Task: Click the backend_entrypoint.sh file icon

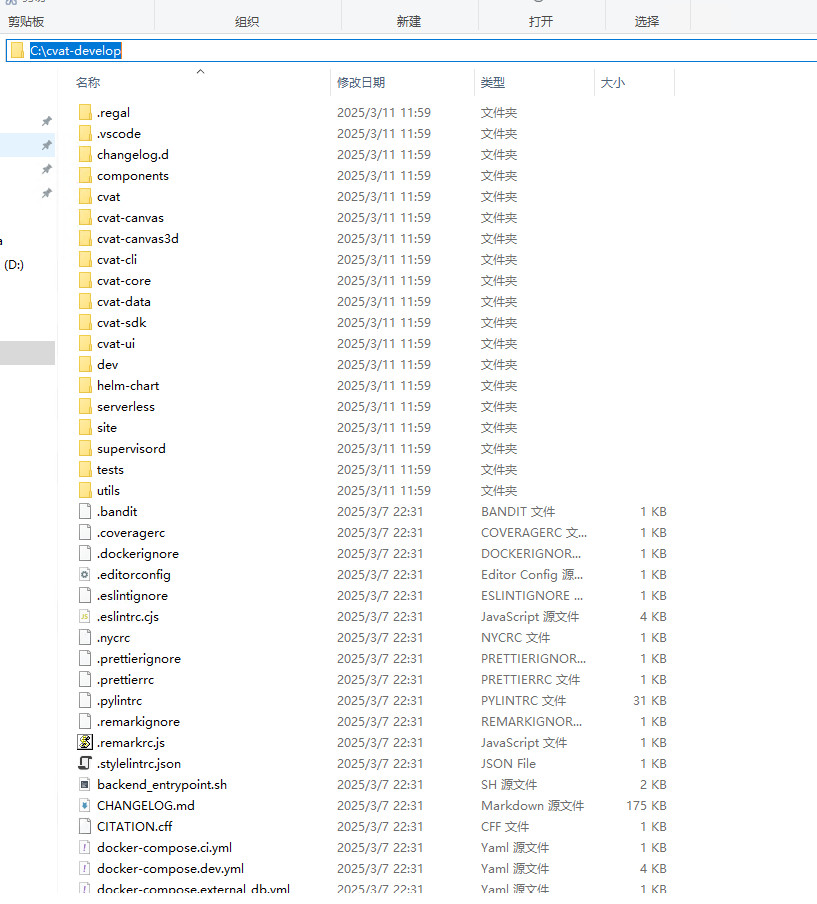Action: coord(85,784)
